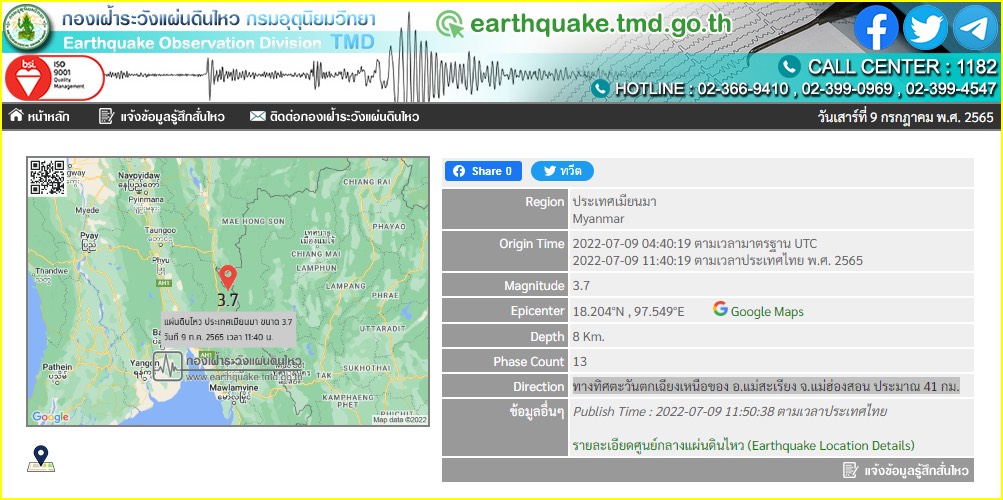1003x500 pixels.
Task: Click แจ้งข้อมูลรู้สึกสั่นไหว link at bottom right
Action: [x=905, y=470]
